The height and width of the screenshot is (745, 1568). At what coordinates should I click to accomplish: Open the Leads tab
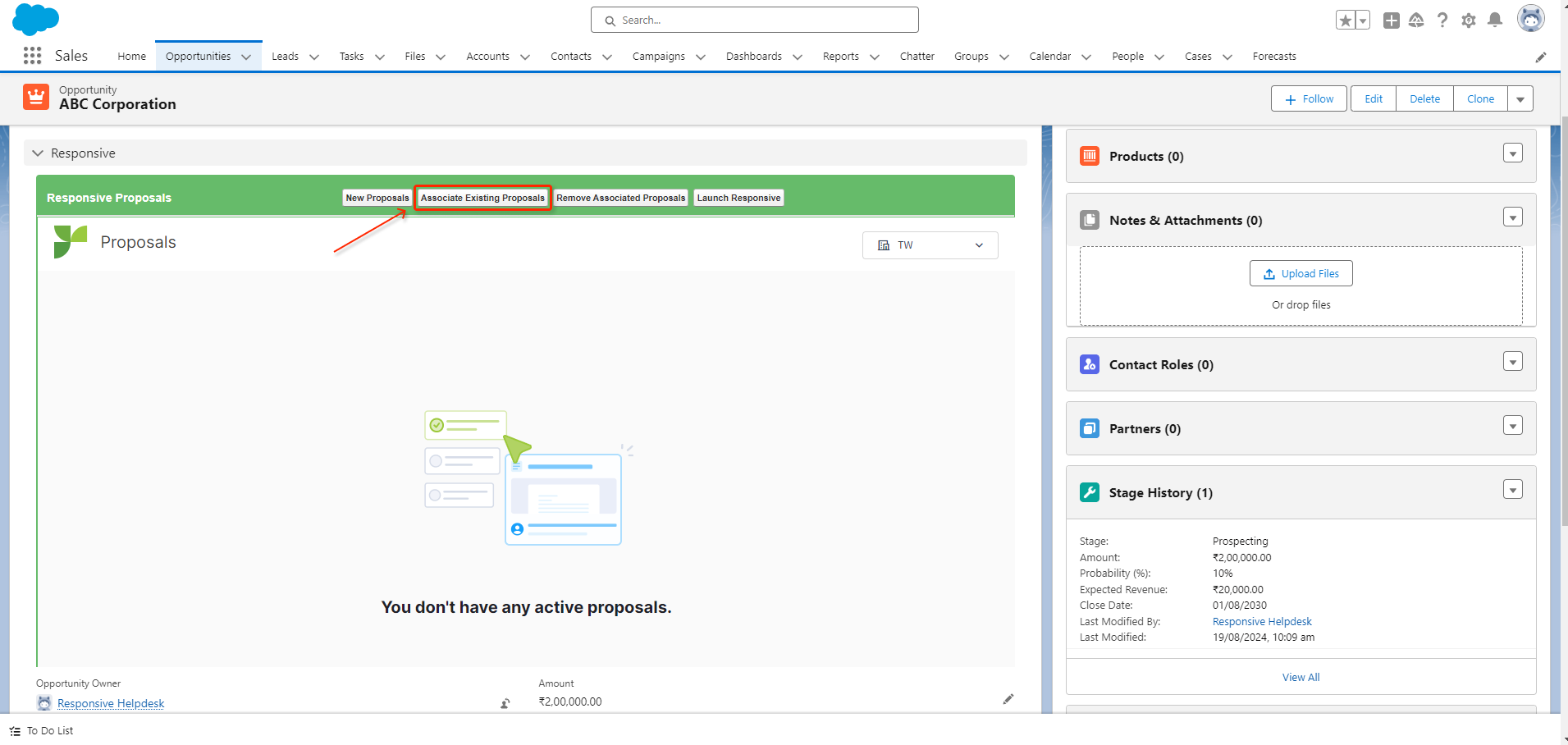point(285,57)
